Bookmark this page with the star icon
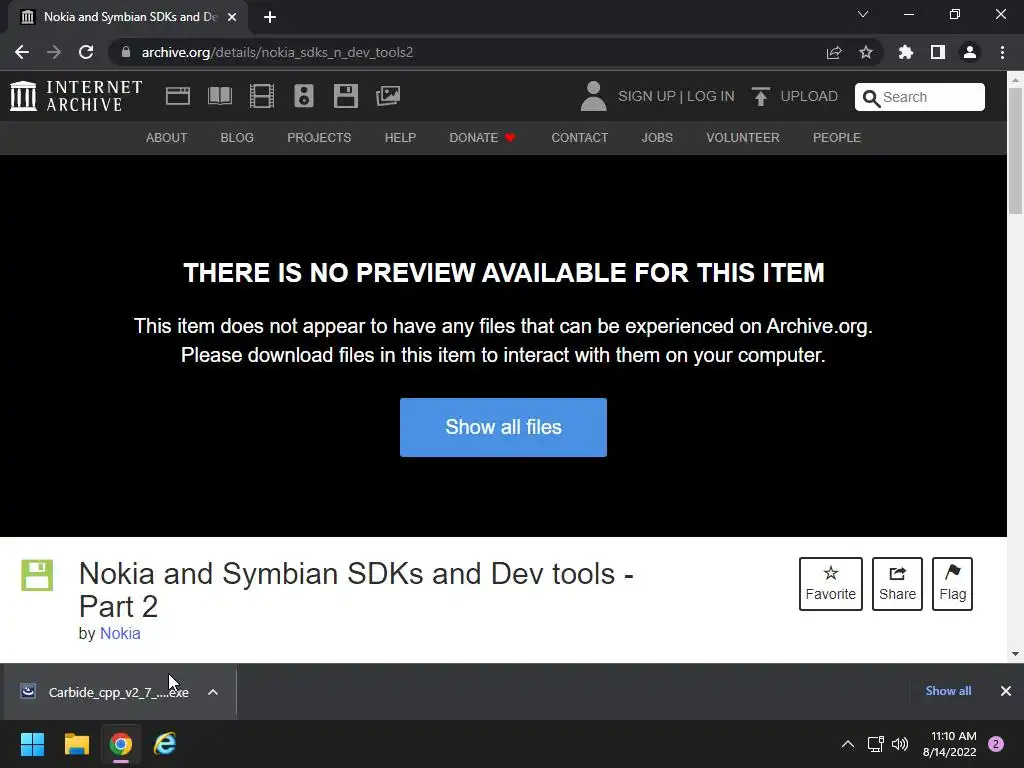This screenshot has width=1024, height=768. [x=866, y=52]
